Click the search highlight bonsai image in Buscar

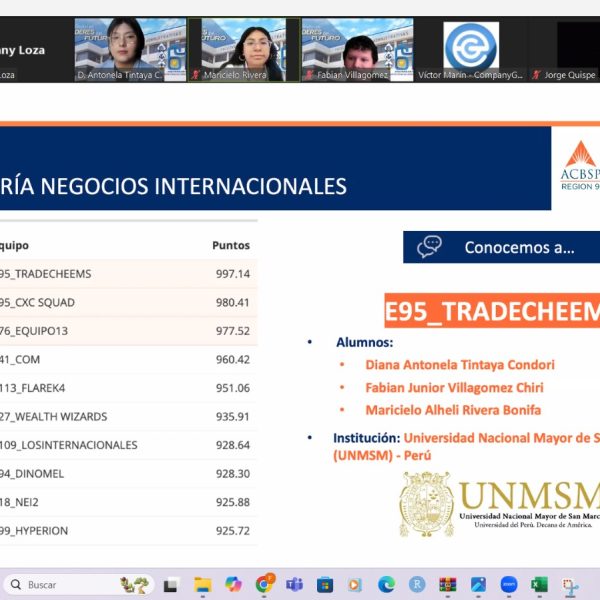click(134, 585)
